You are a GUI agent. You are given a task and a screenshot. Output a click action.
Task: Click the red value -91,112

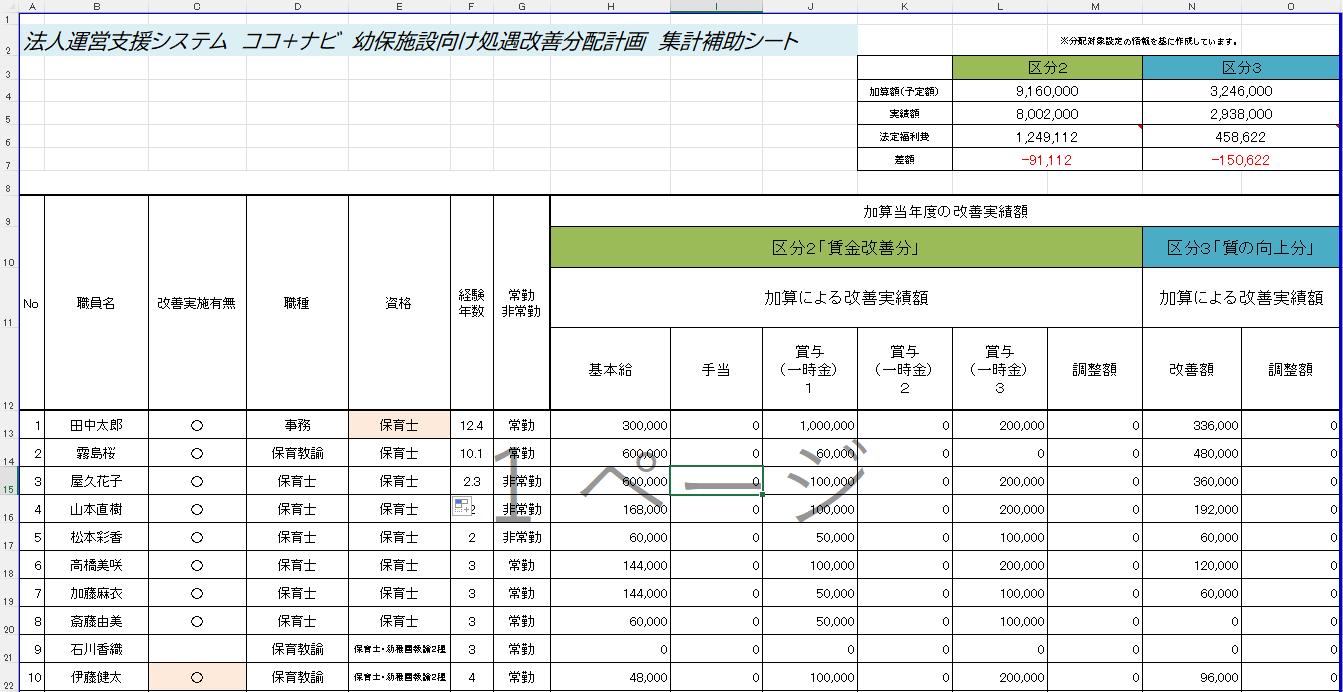click(1047, 160)
